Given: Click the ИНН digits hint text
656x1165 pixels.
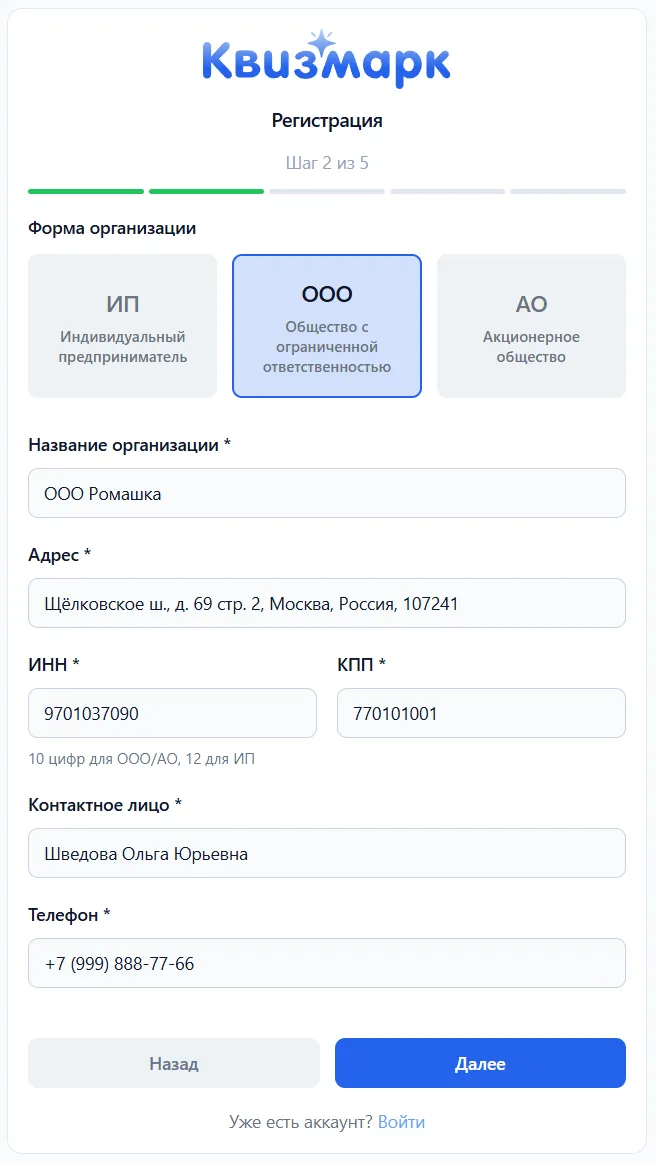Looking at the screenshot, I should point(141,759).
